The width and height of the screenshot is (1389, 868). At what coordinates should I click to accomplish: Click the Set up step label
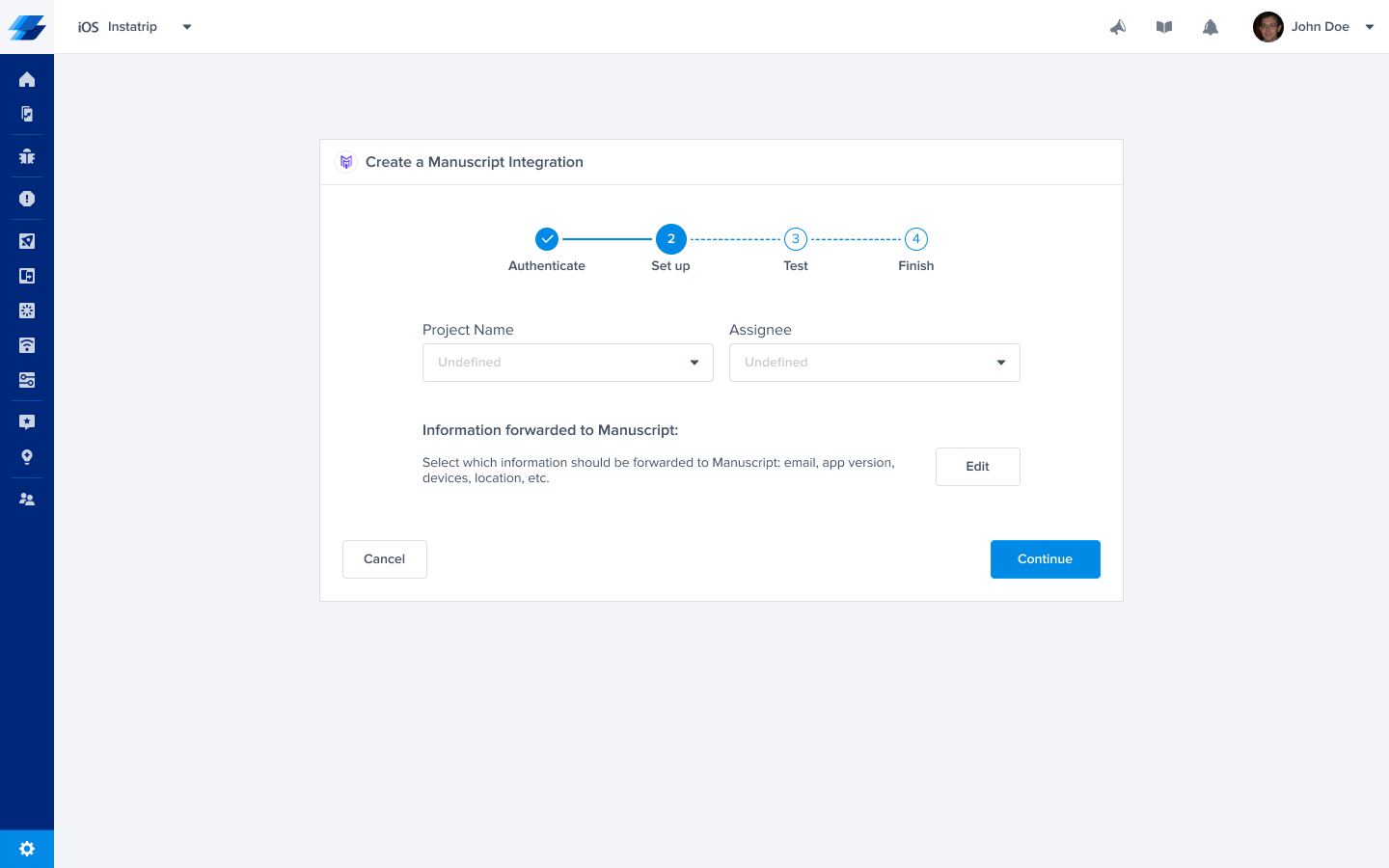point(670,266)
